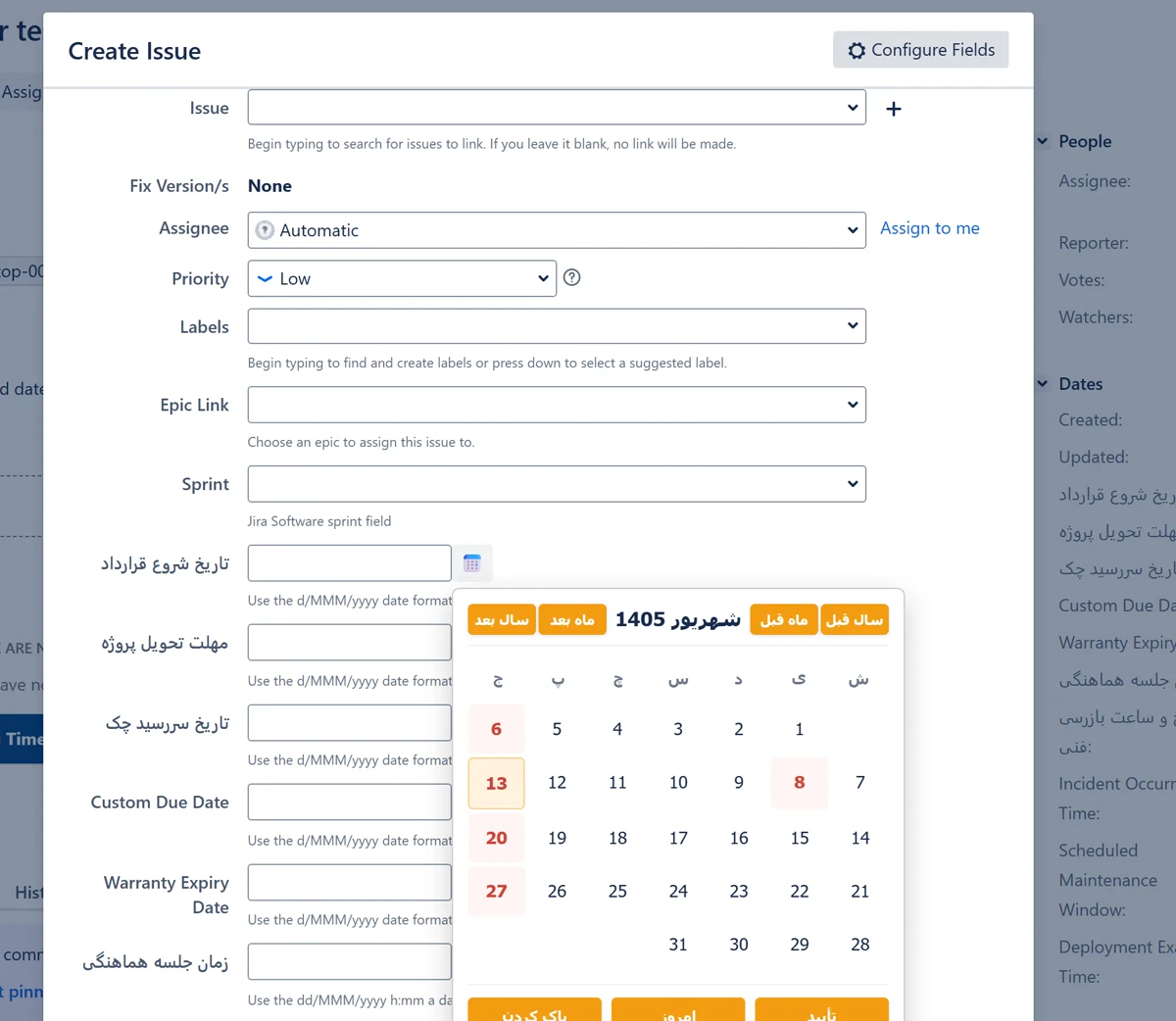Open the Priority dropdown showing Low

point(402,278)
